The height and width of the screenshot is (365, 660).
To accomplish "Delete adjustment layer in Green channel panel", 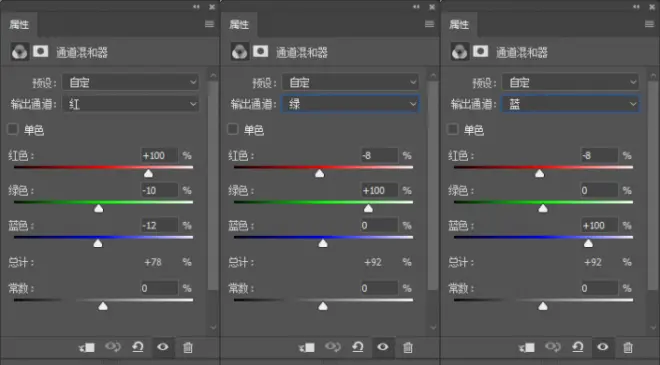I will point(408,347).
